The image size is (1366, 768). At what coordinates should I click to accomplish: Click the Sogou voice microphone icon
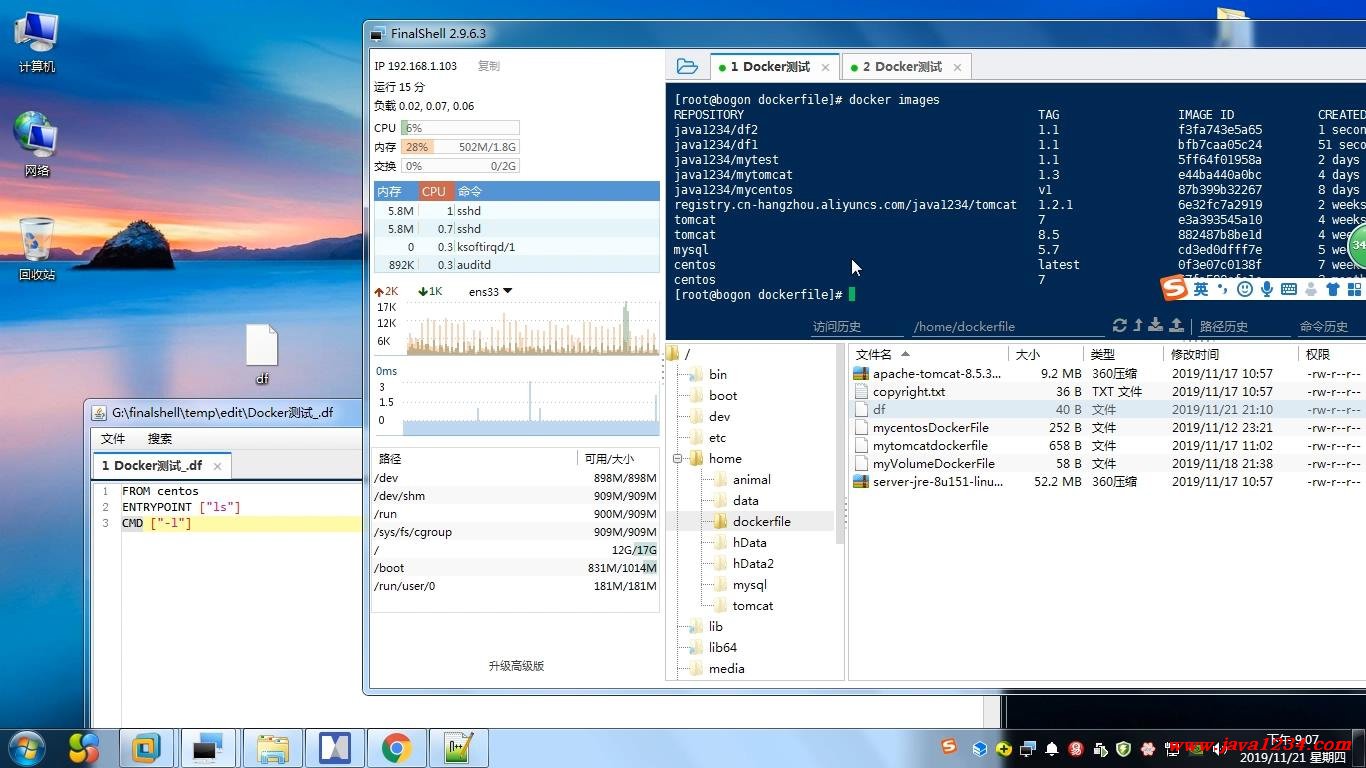(x=1267, y=289)
